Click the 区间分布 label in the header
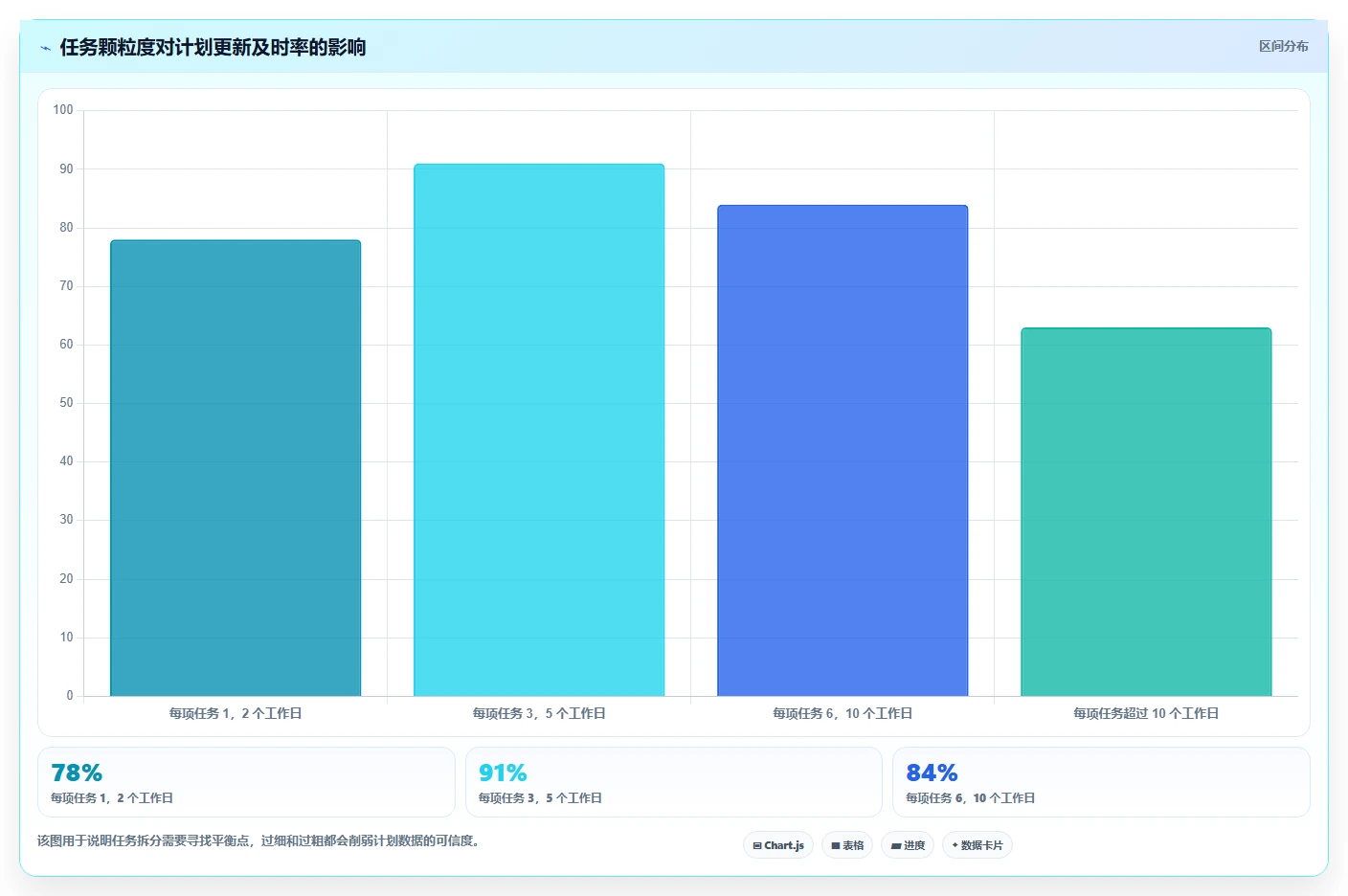The height and width of the screenshot is (896, 1348). pyautogui.click(x=1283, y=46)
